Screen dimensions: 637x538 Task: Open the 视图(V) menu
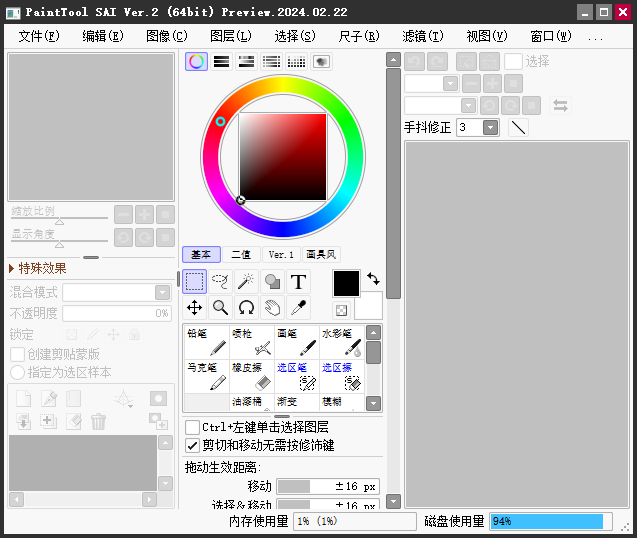coord(487,36)
